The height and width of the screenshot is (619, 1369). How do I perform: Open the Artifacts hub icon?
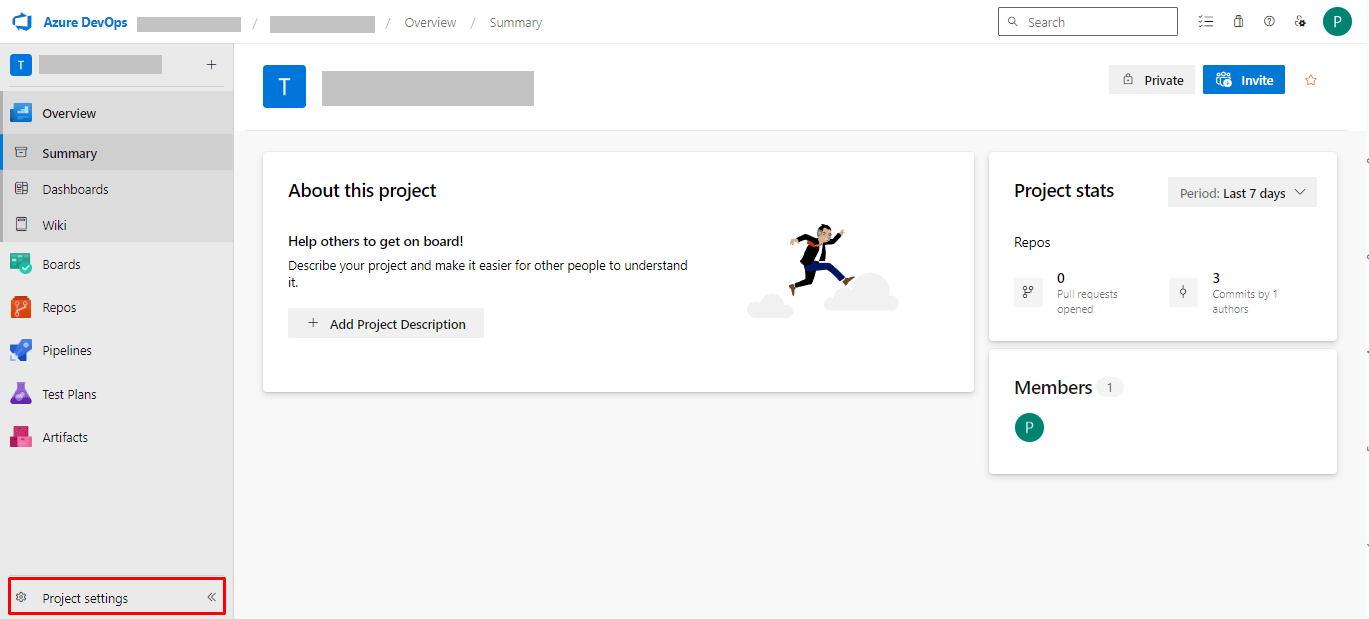[x=21, y=437]
